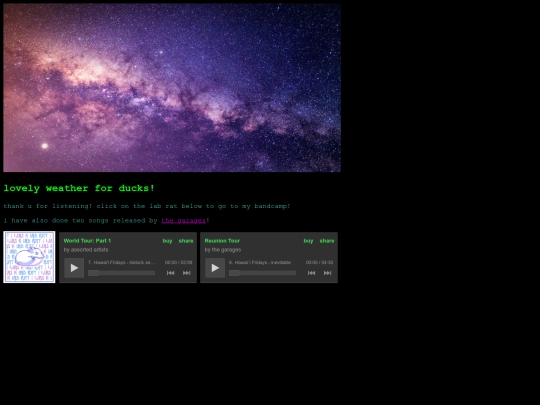This screenshot has height=405, width=540.
Task: Click the 00:00 / 03:59 time display
Action: 178,262
